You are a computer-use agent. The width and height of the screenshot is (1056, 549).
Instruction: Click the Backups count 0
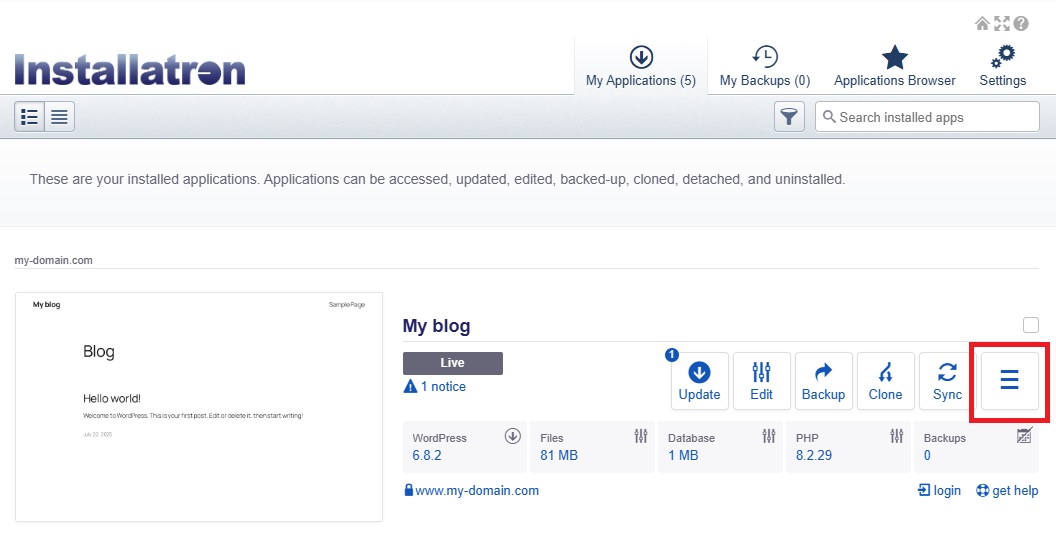pyautogui.click(x=927, y=455)
